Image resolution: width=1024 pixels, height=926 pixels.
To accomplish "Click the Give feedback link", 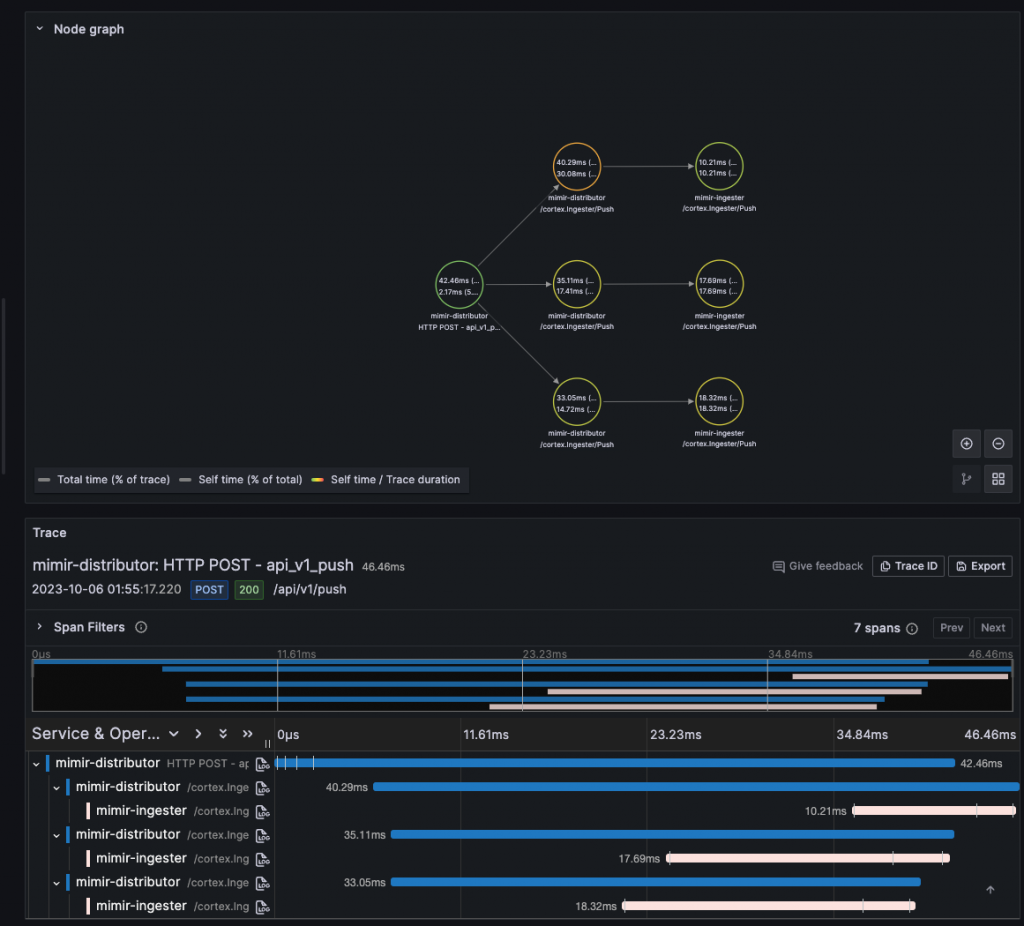I will [x=818, y=566].
